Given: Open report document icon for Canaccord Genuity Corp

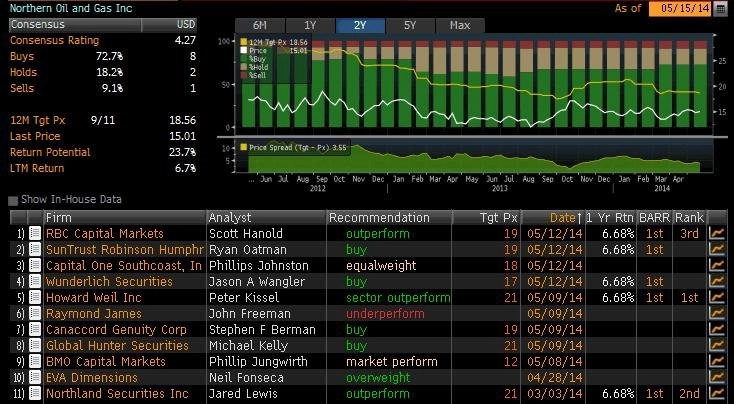Looking at the screenshot, I should (x=35, y=329).
